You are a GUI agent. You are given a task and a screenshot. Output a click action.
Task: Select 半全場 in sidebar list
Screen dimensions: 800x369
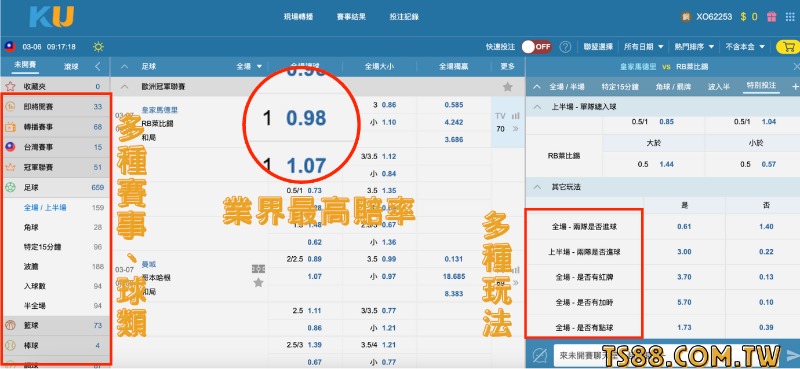[x=35, y=306]
